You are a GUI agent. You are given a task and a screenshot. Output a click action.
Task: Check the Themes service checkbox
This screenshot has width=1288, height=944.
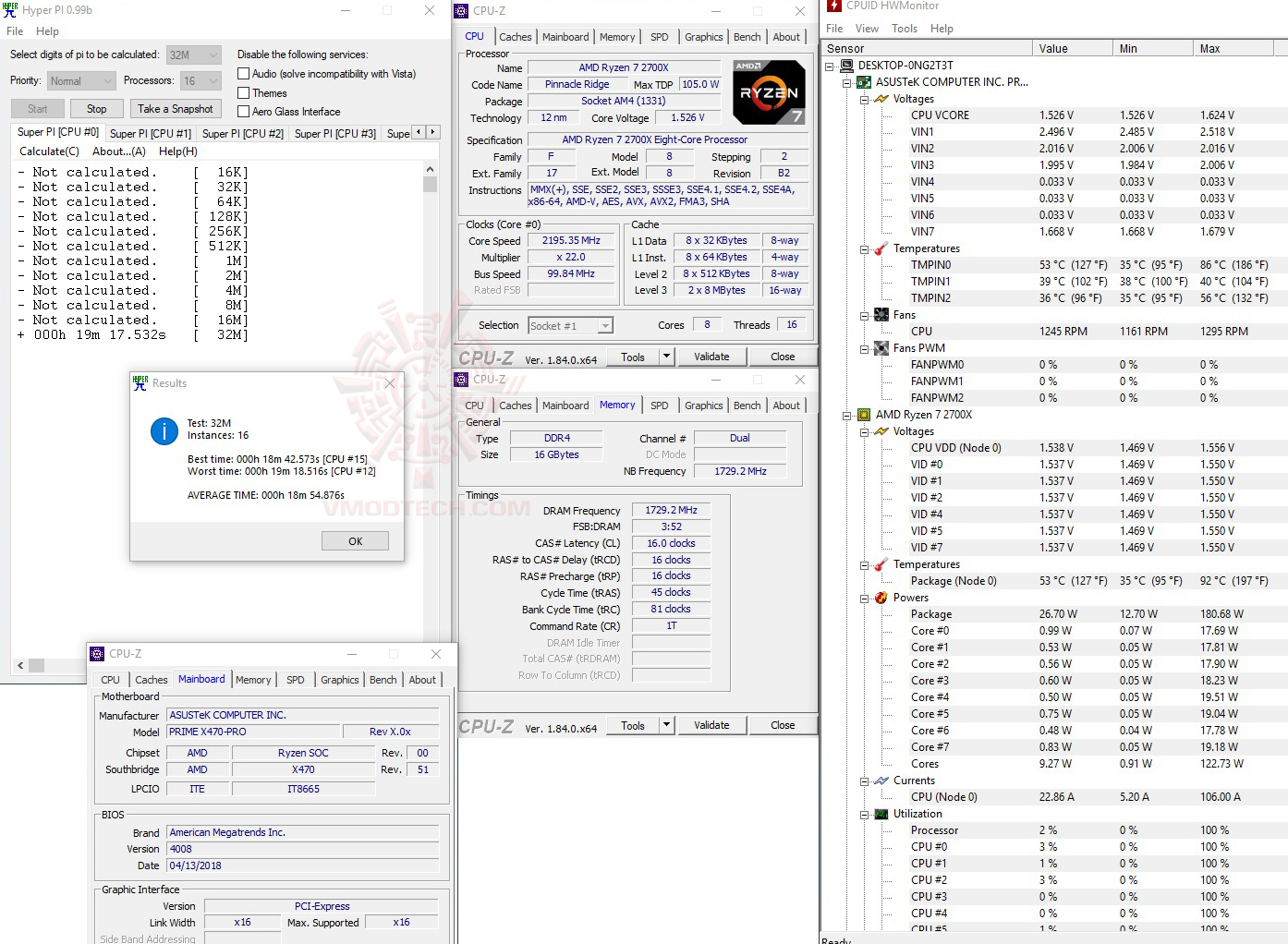(x=242, y=92)
